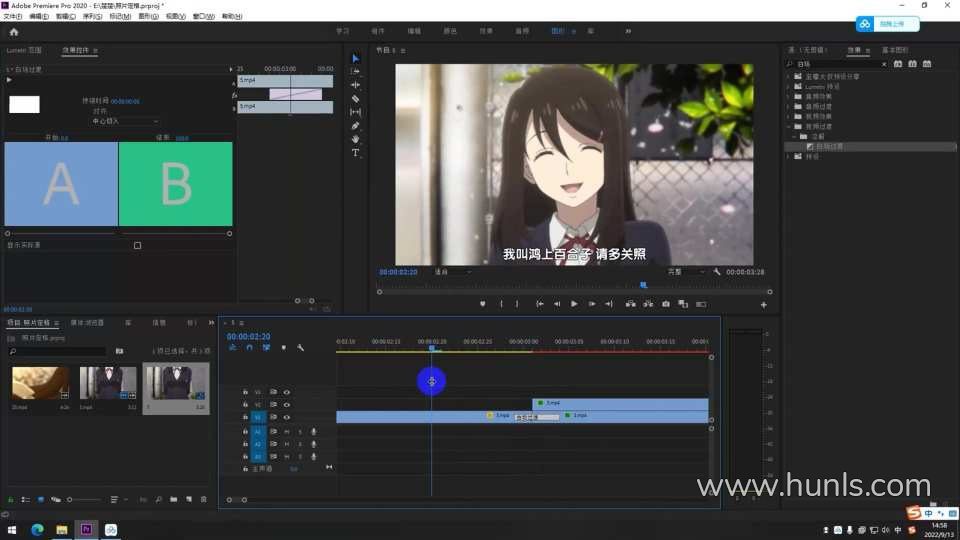Select the Type (T) tool
This screenshot has width=960, height=540.
pos(355,153)
